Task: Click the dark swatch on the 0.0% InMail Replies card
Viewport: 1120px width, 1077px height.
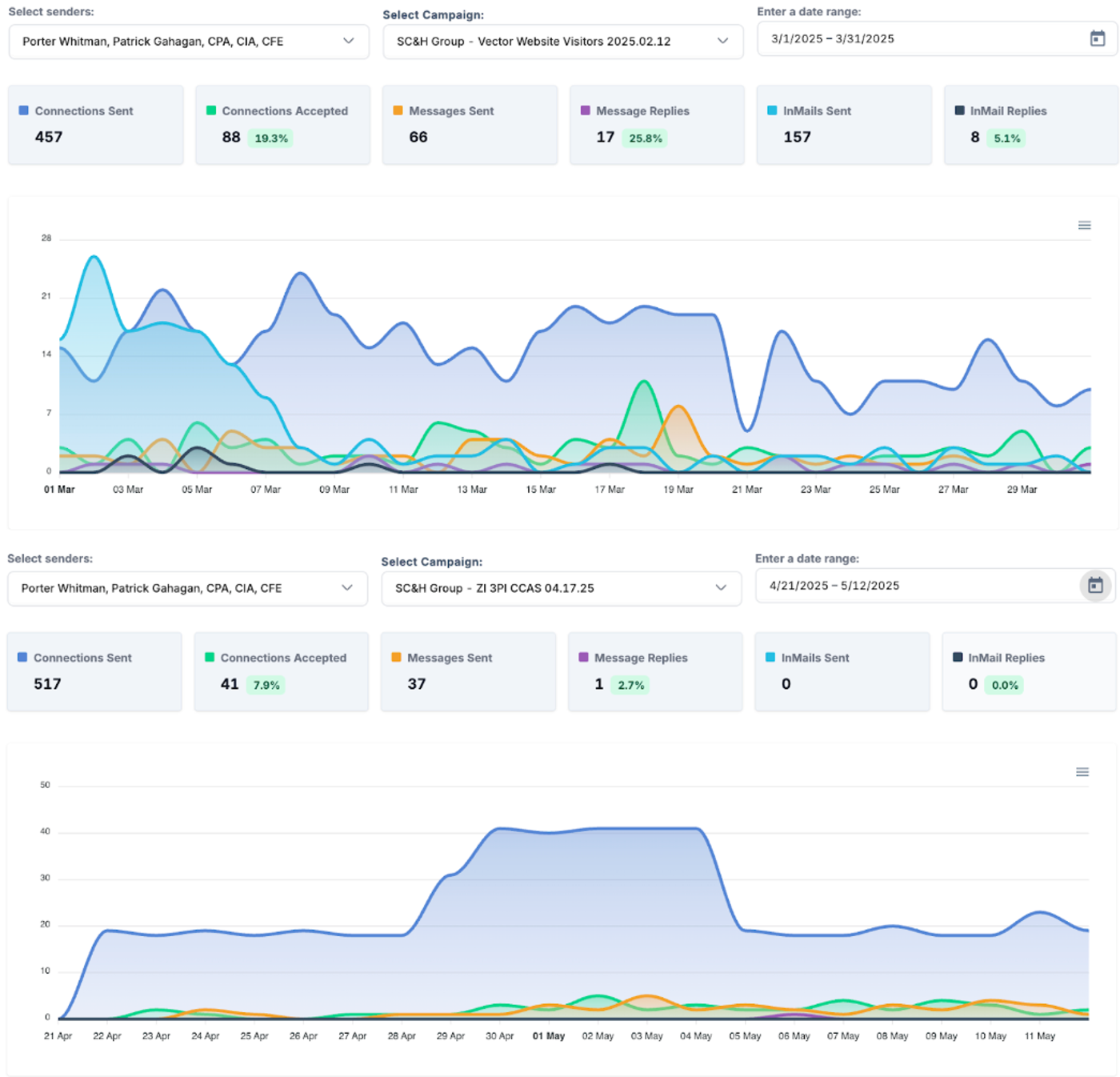Action: (958, 657)
